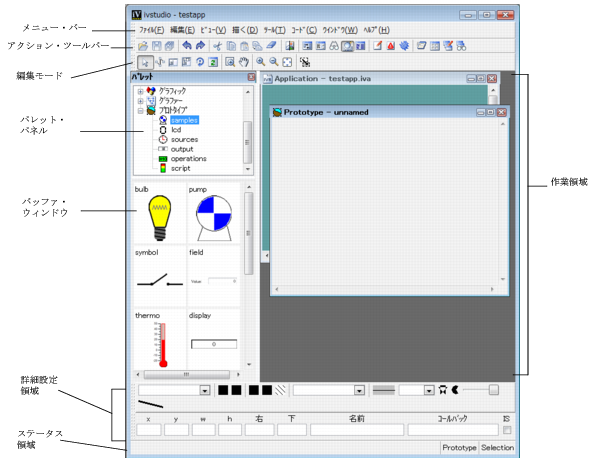The image size is (602, 462).
Task: Click the sources clock icon in tree
Action: tap(162, 139)
